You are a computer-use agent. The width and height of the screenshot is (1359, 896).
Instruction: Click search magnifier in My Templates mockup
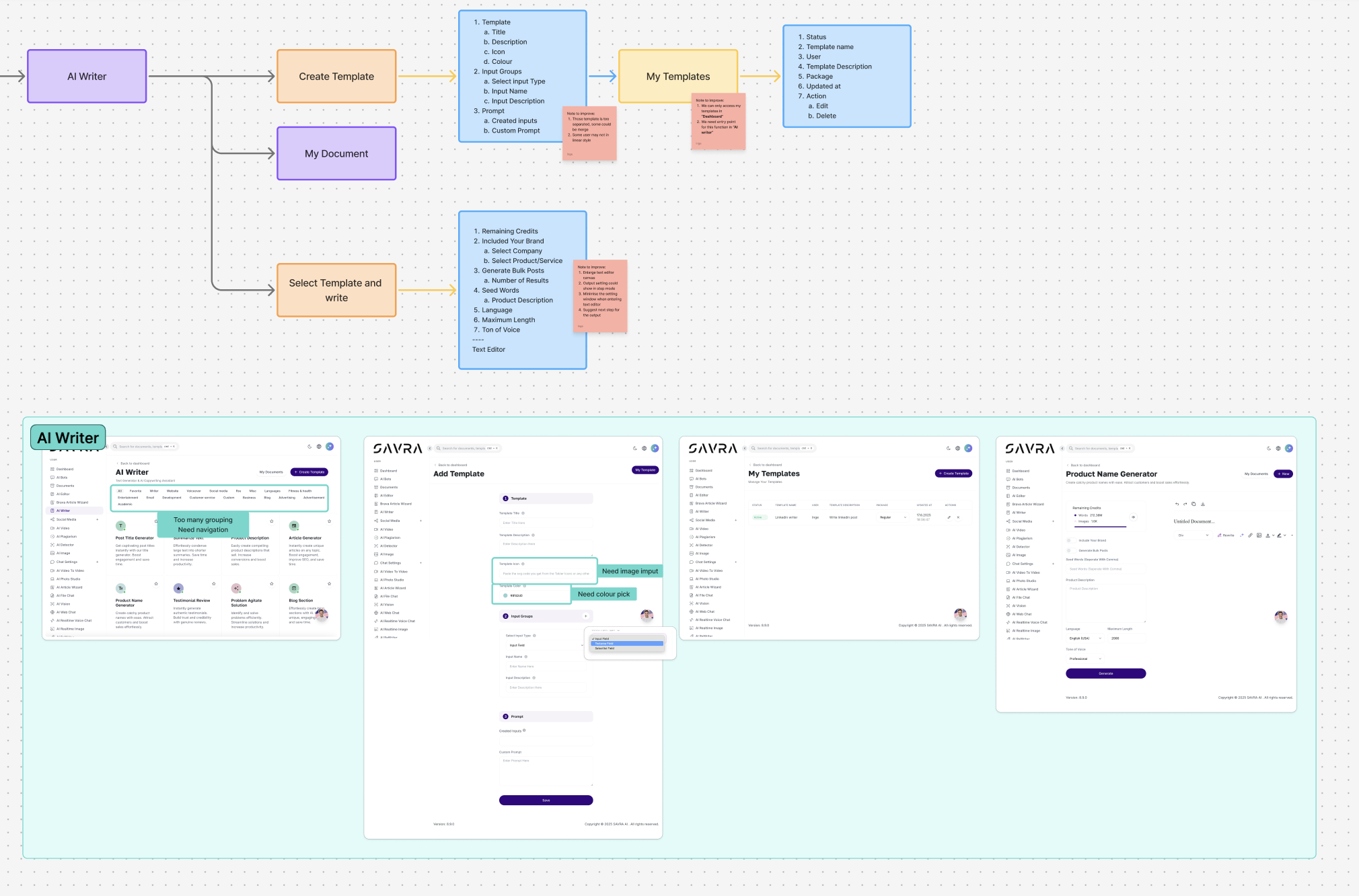[x=754, y=448]
